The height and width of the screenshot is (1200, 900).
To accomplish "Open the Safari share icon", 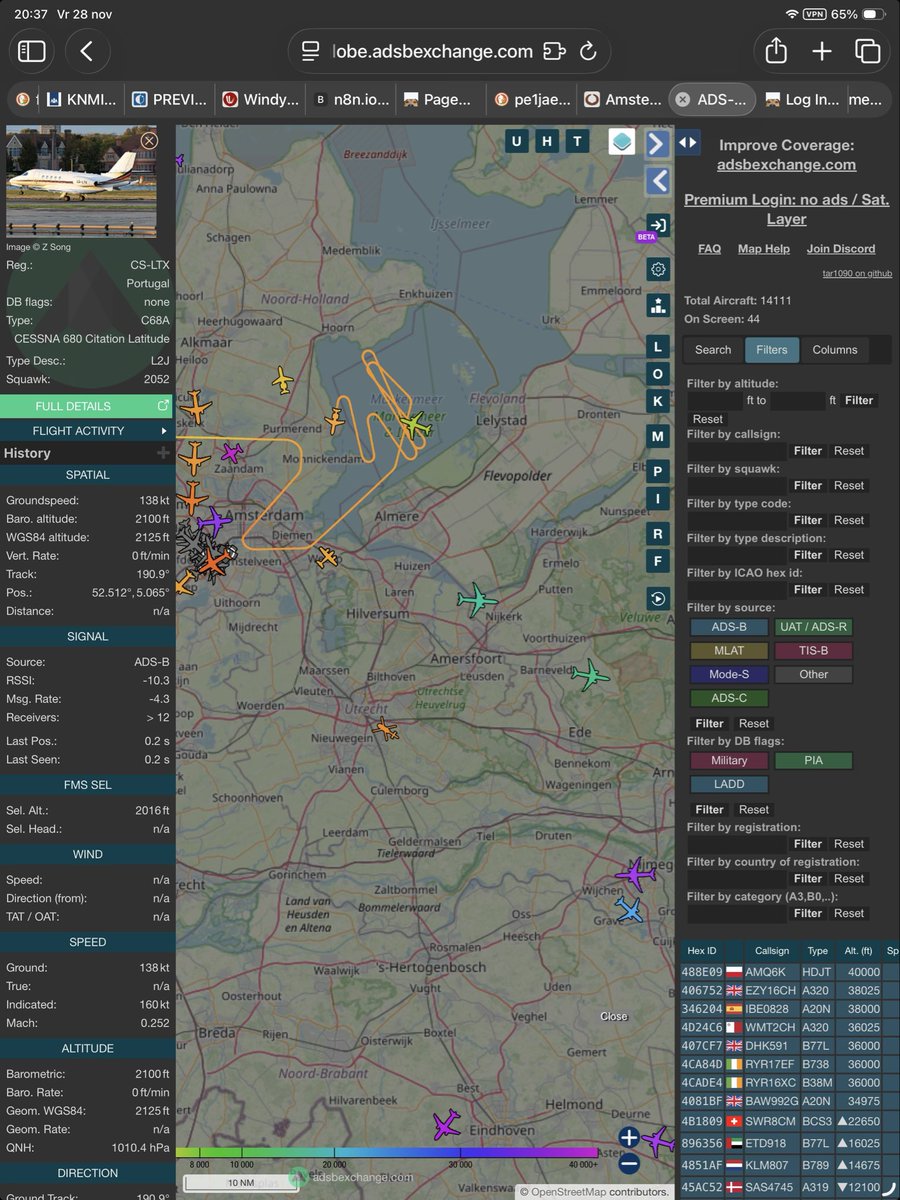I will point(774,50).
